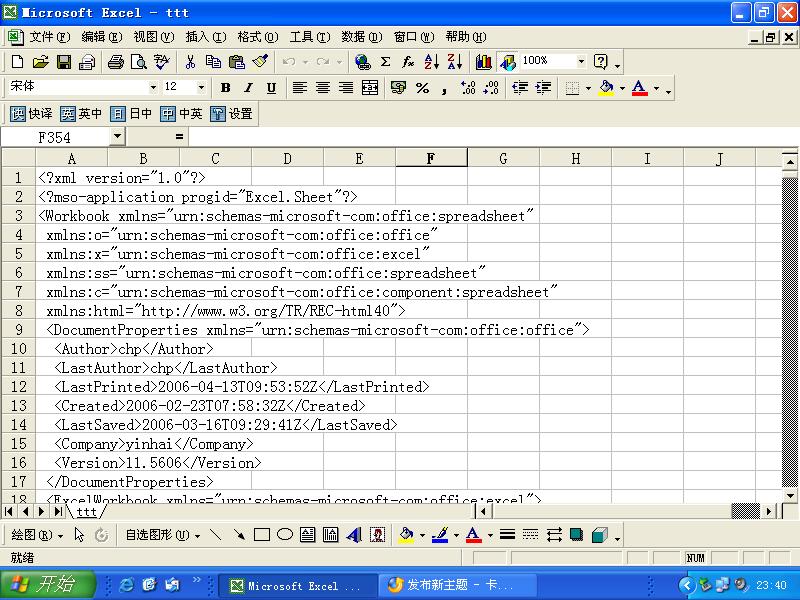
Task: Open the Paste Function dialog
Action: [x=408, y=62]
